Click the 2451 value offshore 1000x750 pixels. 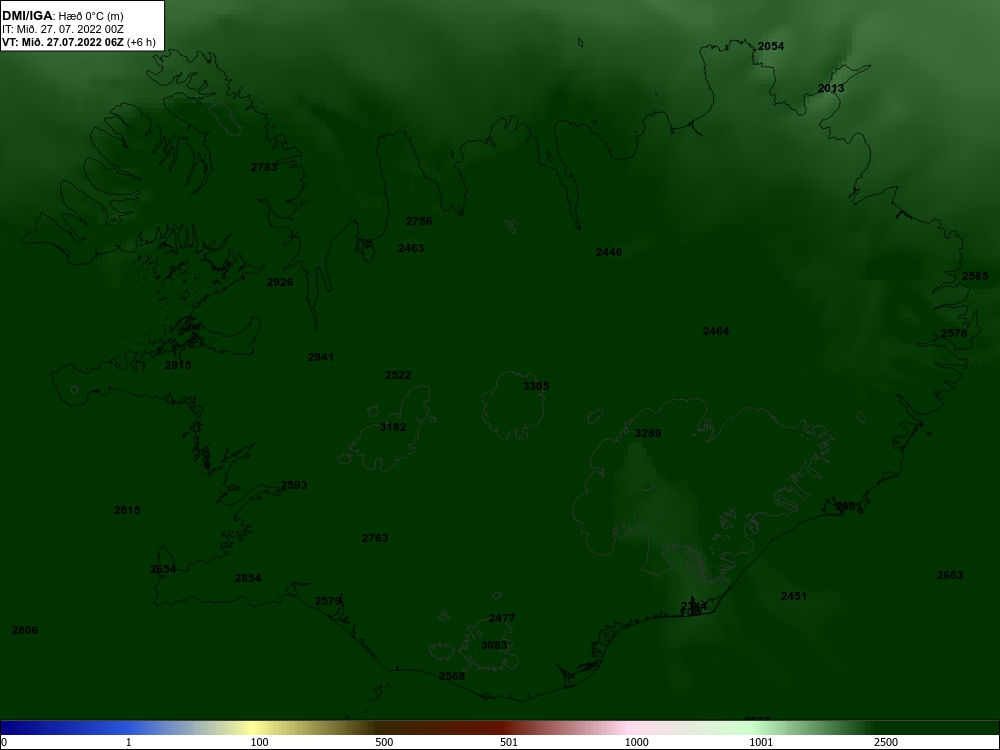click(794, 596)
